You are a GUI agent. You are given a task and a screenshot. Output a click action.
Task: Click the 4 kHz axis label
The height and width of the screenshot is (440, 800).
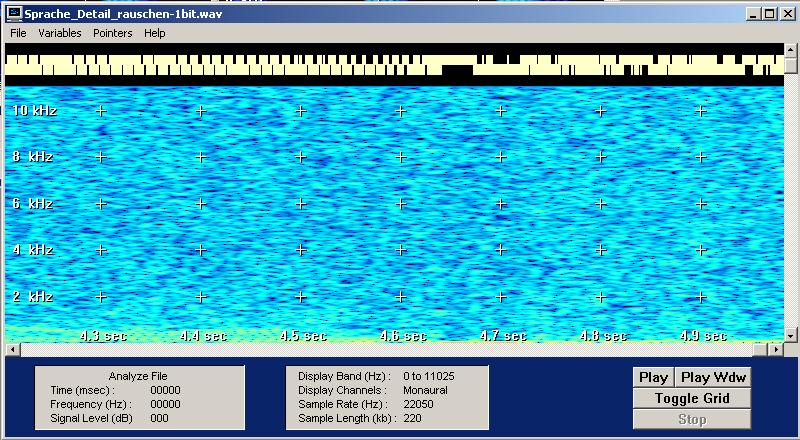tap(33, 250)
